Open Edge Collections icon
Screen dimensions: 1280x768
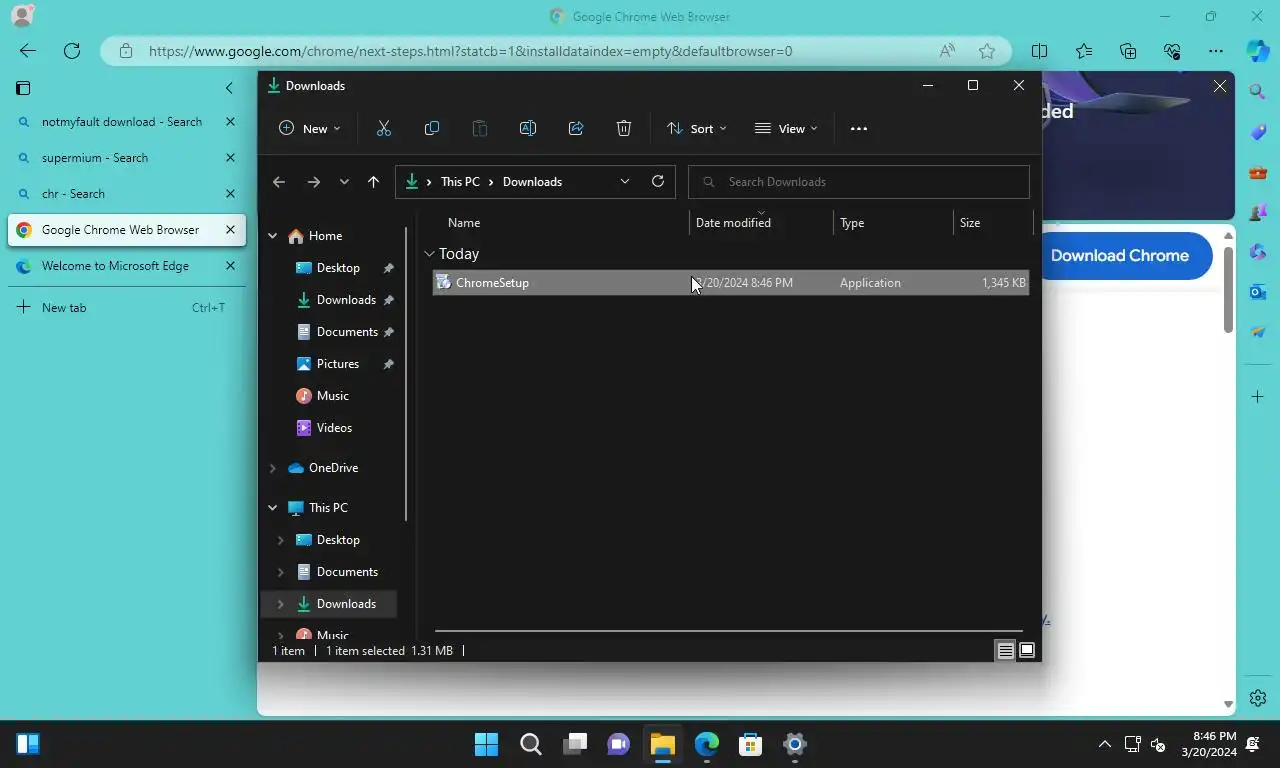1128,51
